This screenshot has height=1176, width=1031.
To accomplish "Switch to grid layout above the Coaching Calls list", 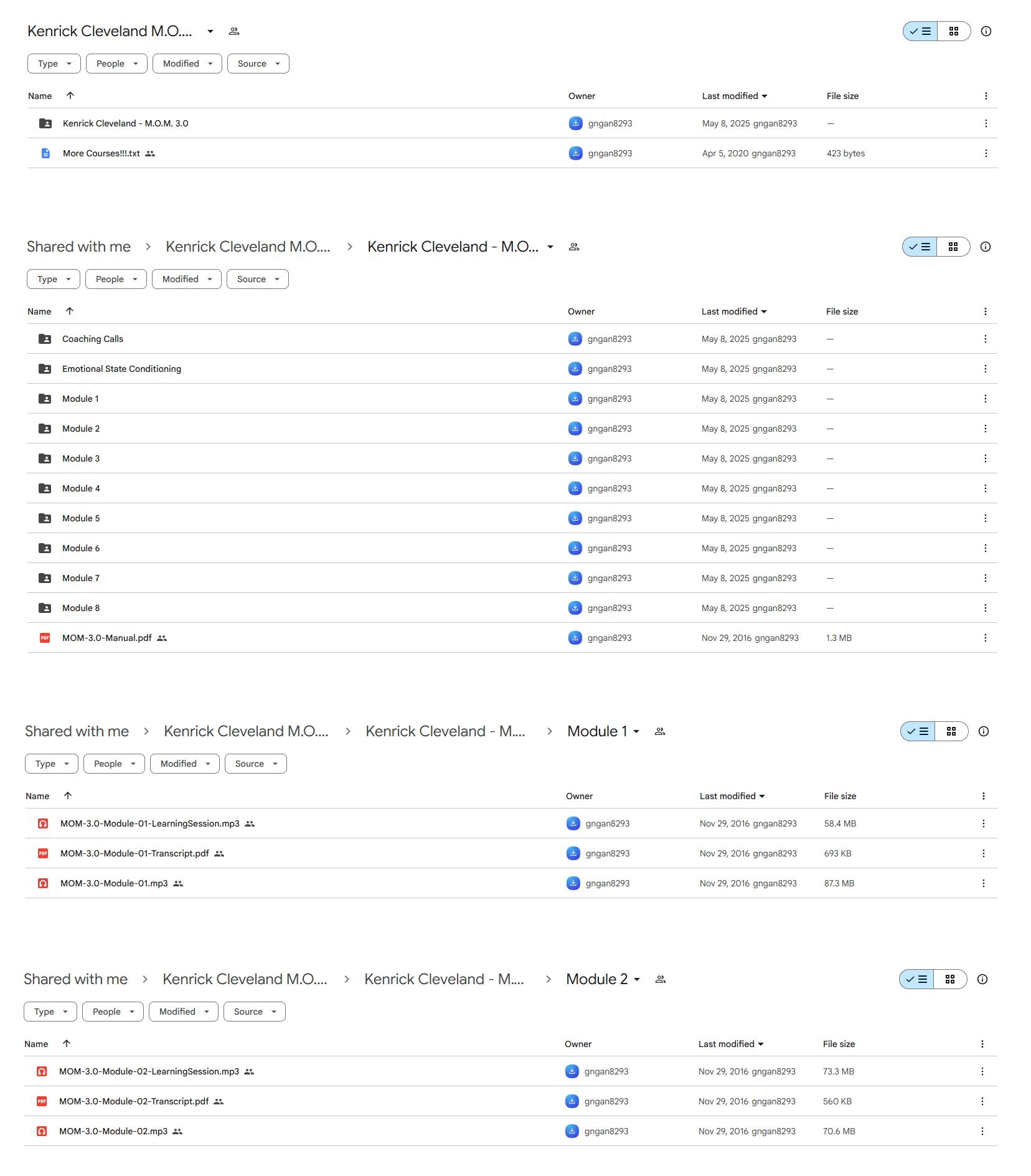I will (953, 247).
